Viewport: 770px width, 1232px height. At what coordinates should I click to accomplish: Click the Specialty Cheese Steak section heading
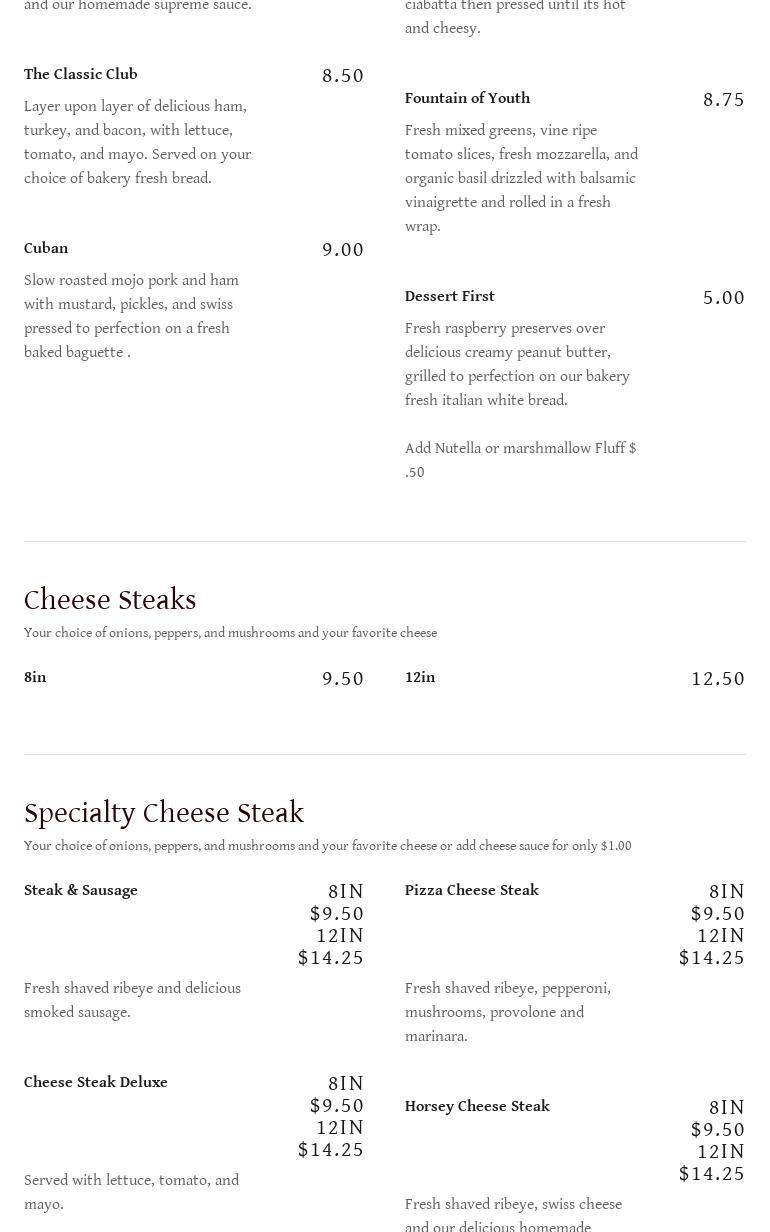click(164, 813)
